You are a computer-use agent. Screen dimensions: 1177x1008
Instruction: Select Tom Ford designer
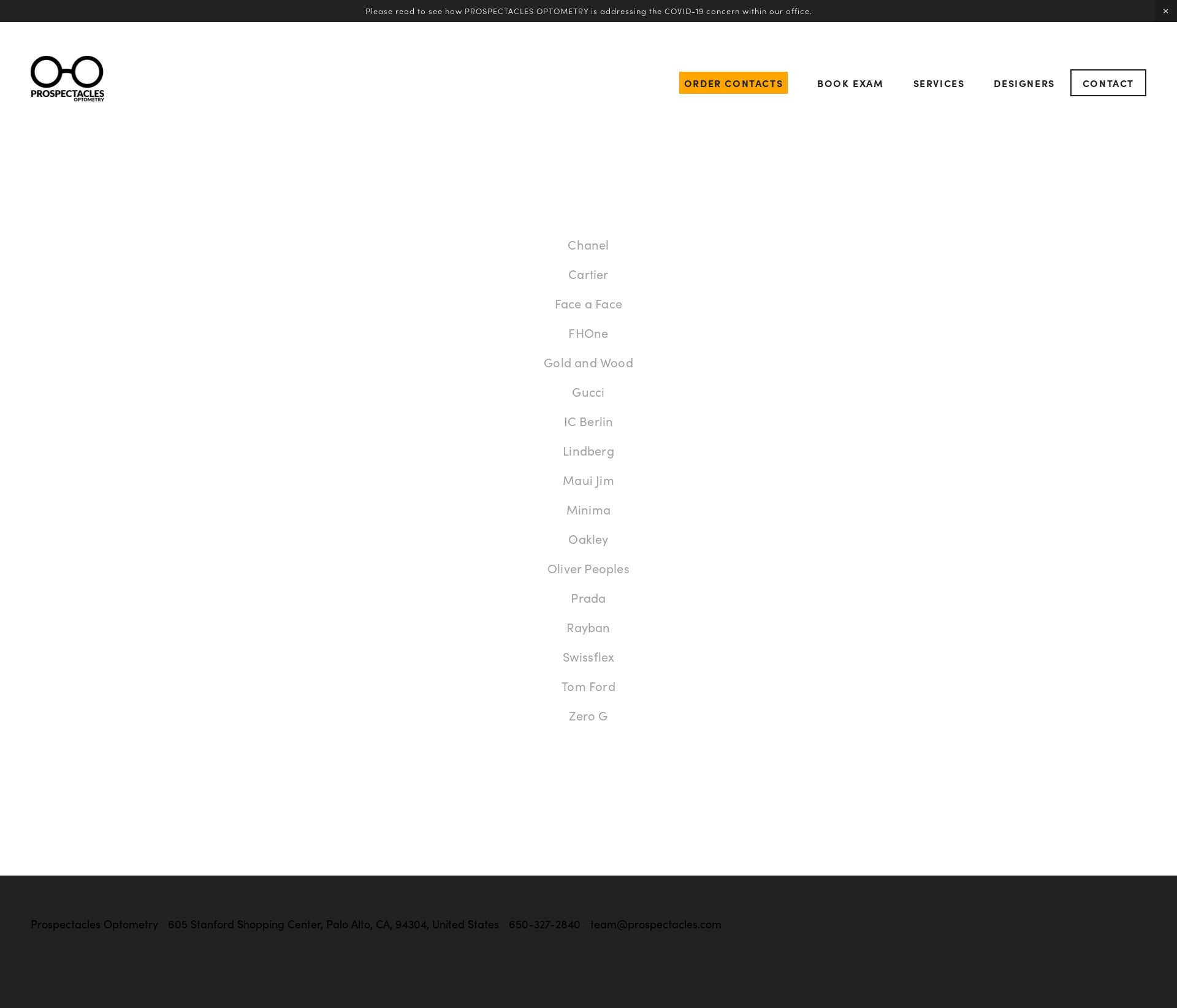click(588, 687)
